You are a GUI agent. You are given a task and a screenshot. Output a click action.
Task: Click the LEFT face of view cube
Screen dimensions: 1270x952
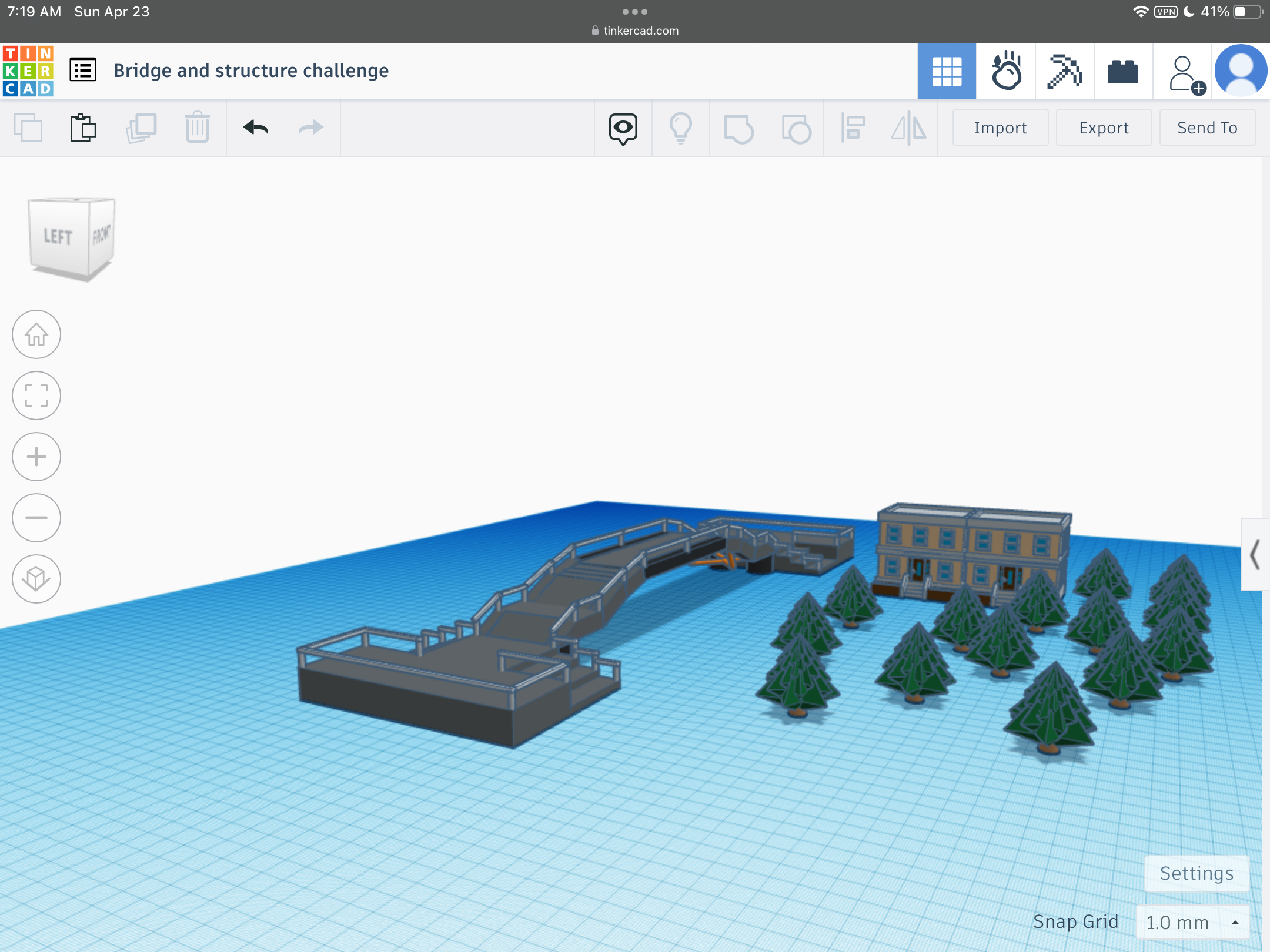pyautogui.click(x=58, y=237)
